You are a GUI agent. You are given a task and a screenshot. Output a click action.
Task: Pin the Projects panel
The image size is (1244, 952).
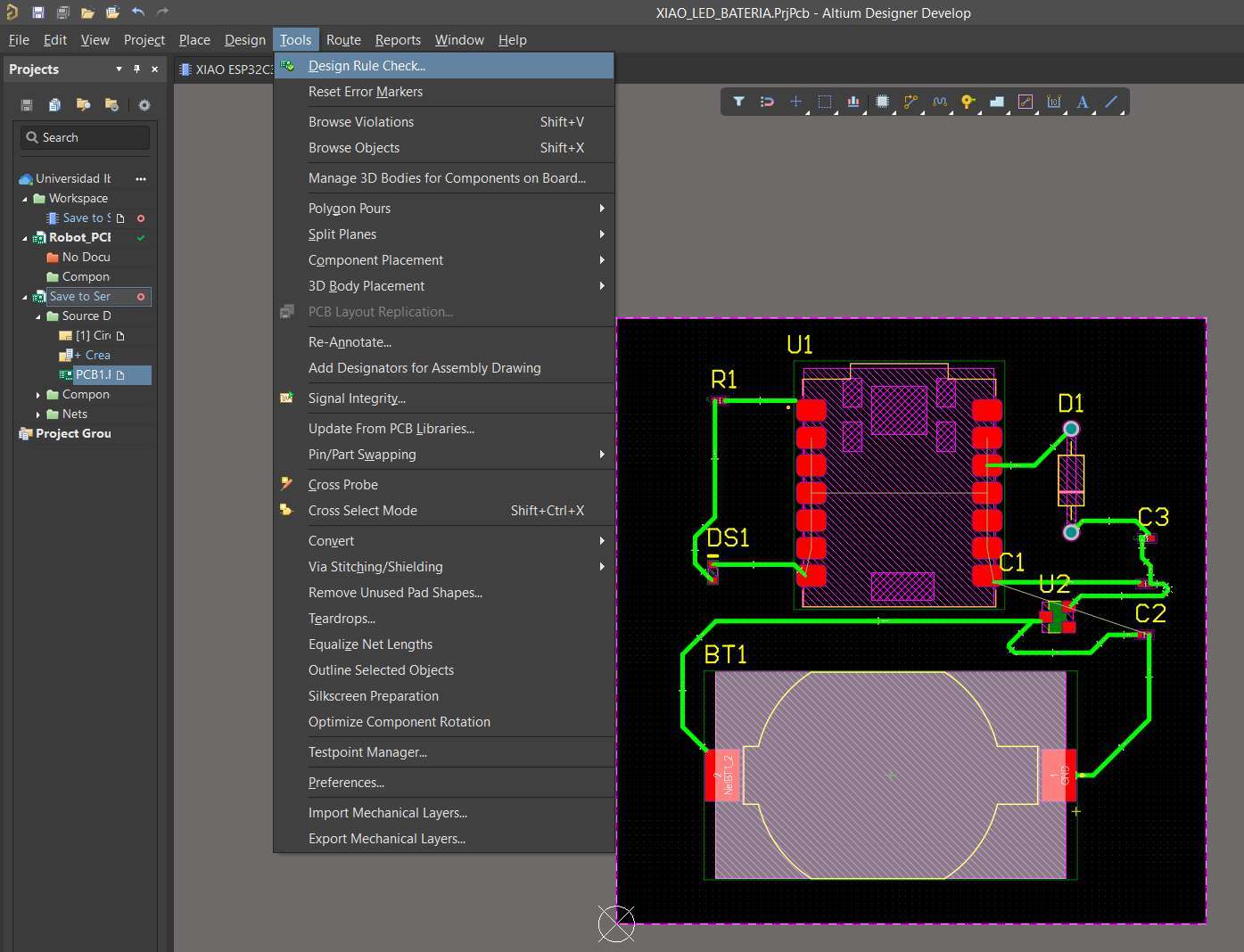(136, 70)
